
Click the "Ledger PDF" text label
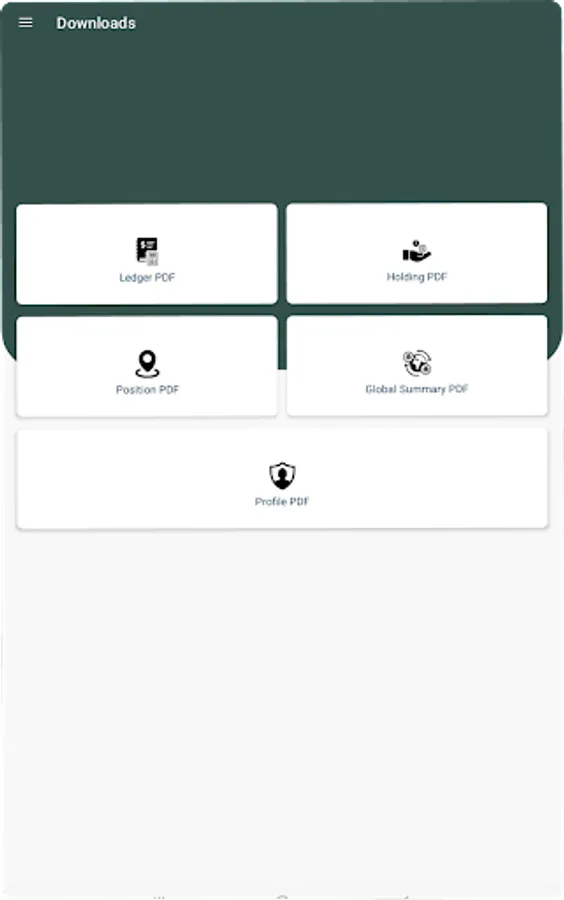[x=147, y=278]
